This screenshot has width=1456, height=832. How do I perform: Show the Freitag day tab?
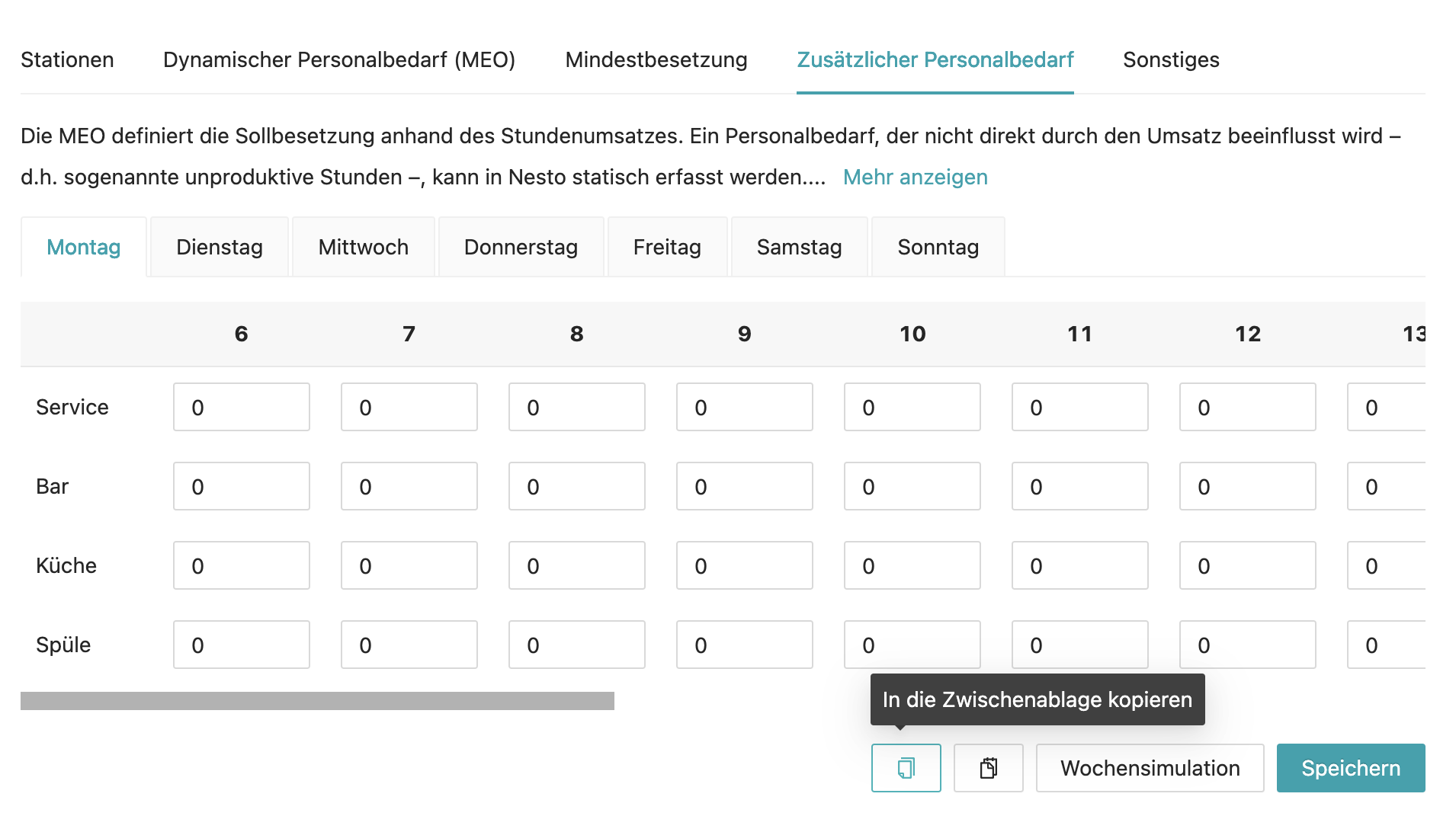[x=667, y=248]
